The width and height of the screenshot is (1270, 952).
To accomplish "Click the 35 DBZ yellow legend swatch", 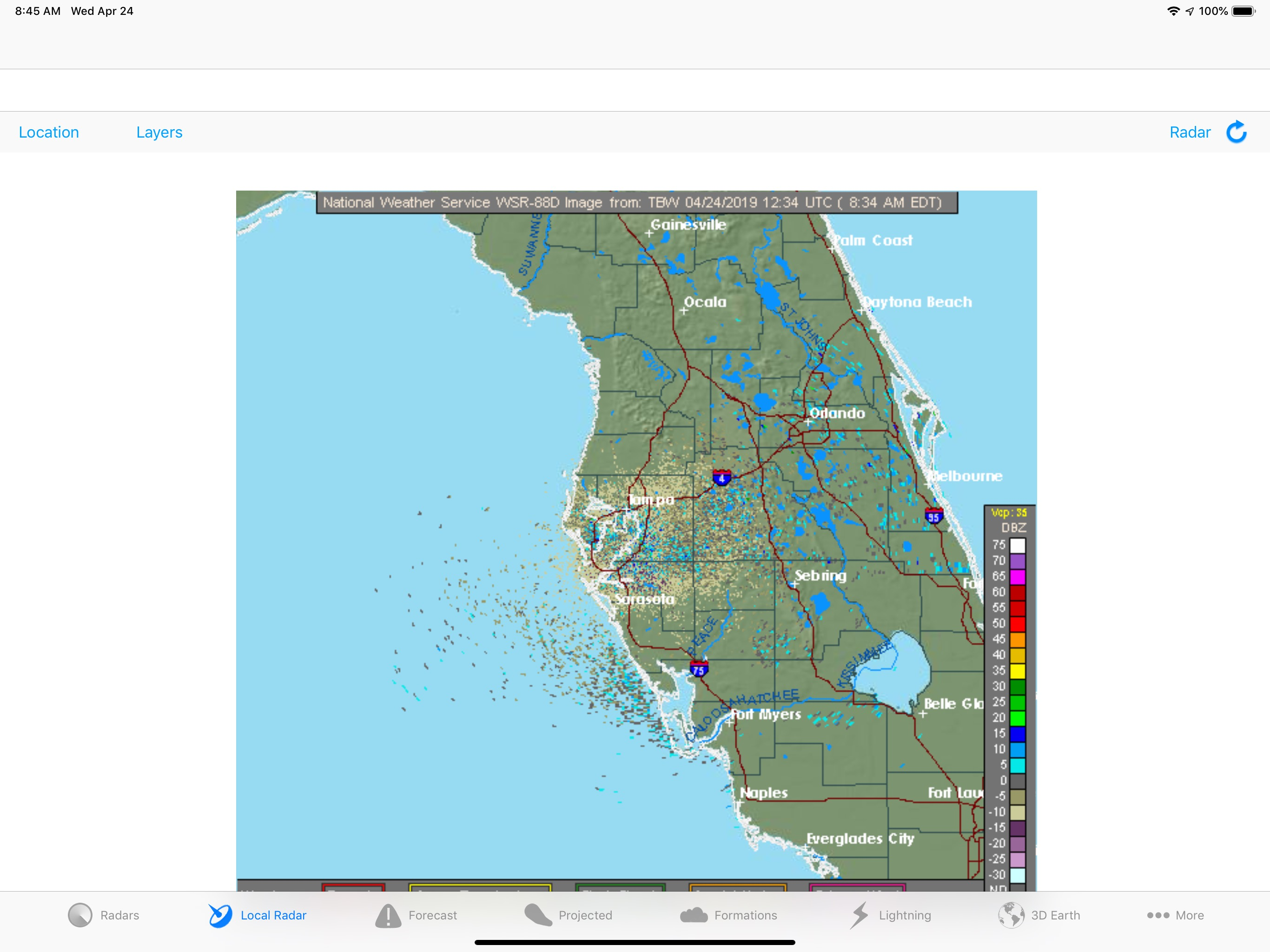I will point(1018,671).
